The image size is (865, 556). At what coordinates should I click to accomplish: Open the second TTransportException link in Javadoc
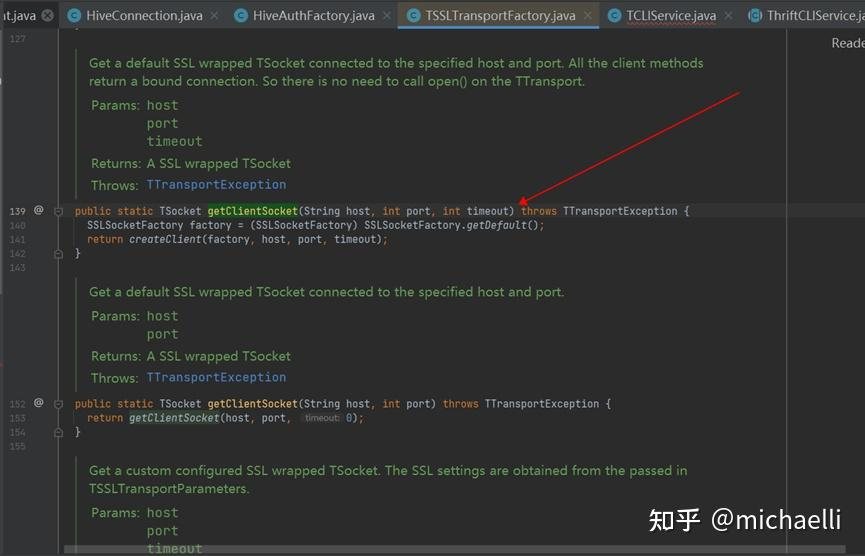(x=216, y=378)
